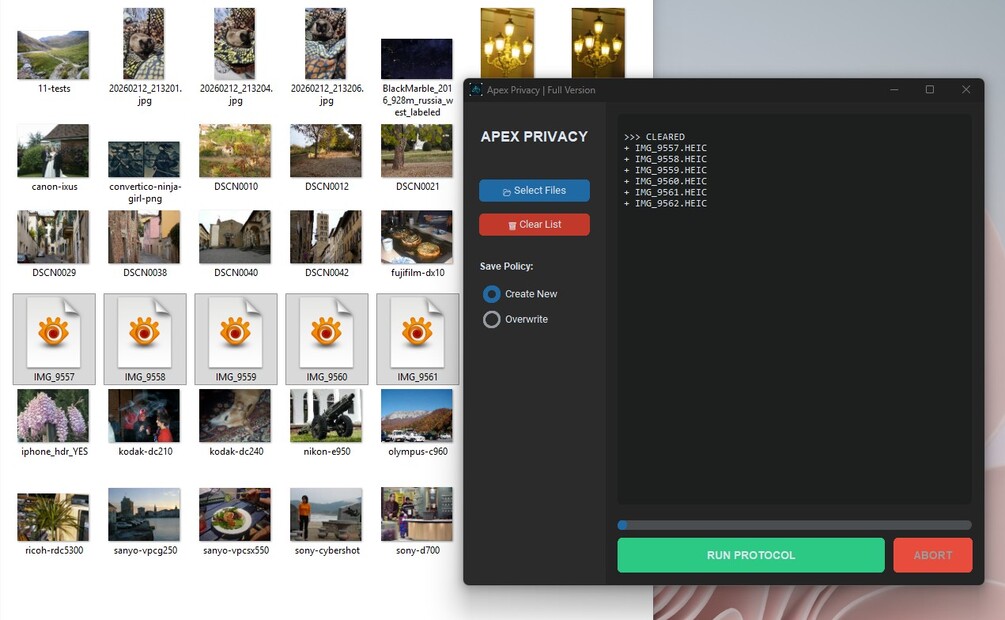1005x620 pixels.
Task: Select the olympus-c960 photo
Action: pyautogui.click(x=417, y=415)
